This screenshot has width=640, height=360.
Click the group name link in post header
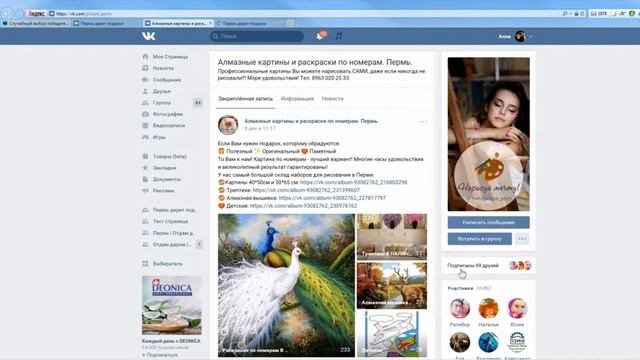coord(311,121)
